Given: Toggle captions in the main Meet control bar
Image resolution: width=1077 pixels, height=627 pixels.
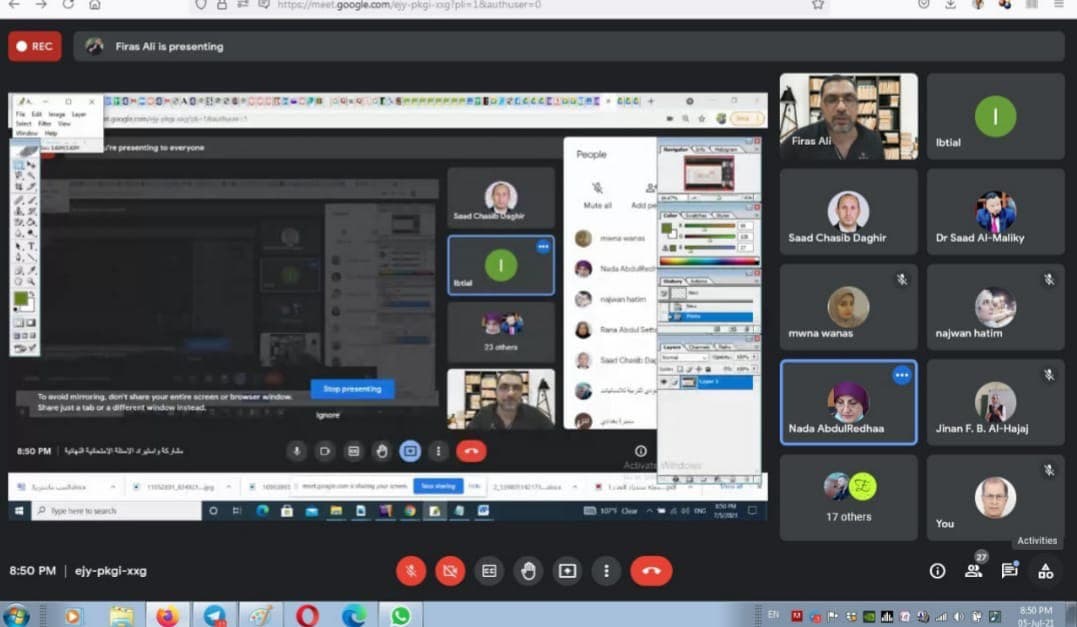Looking at the screenshot, I should [x=489, y=570].
